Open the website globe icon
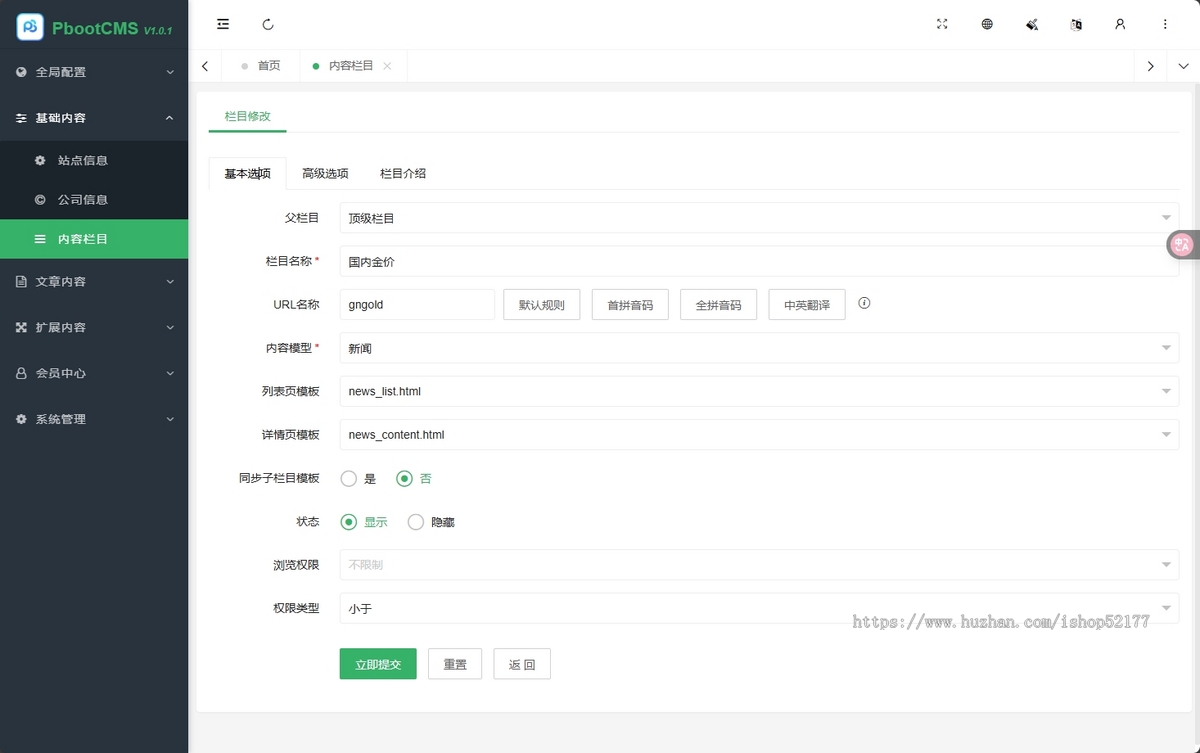This screenshot has width=1200, height=753. pos(987,24)
